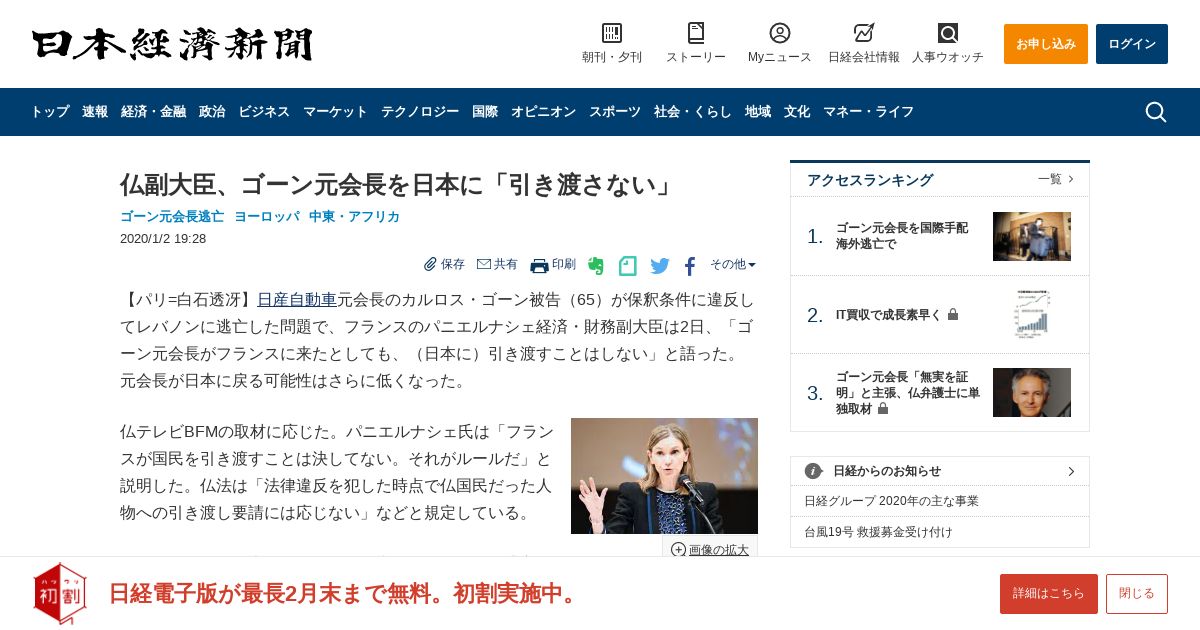Click the teal clip-note share icon
Viewport: 1200px width, 630px height.
click(627, 266)
